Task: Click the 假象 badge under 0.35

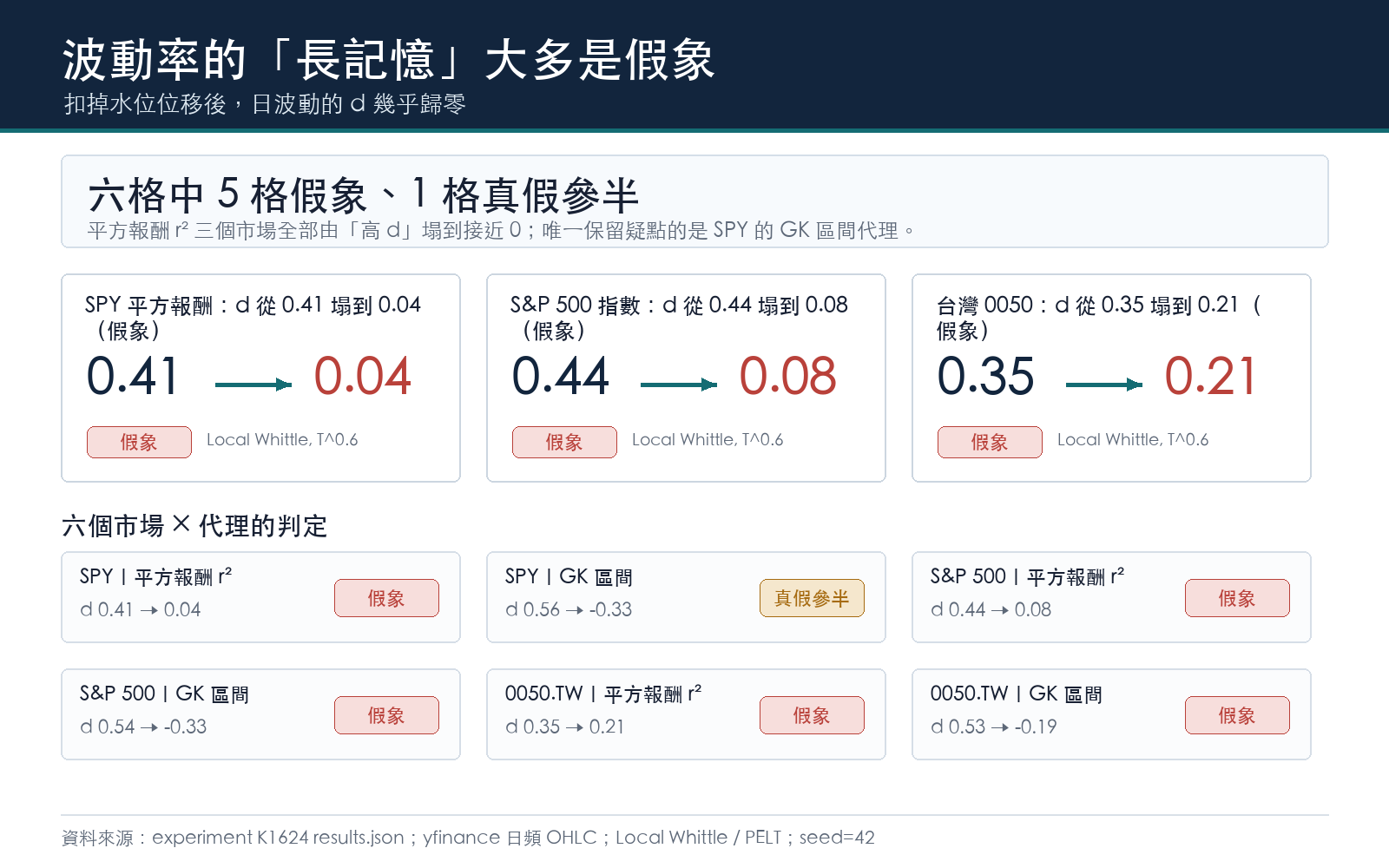Action: click(x=990, y=442)
